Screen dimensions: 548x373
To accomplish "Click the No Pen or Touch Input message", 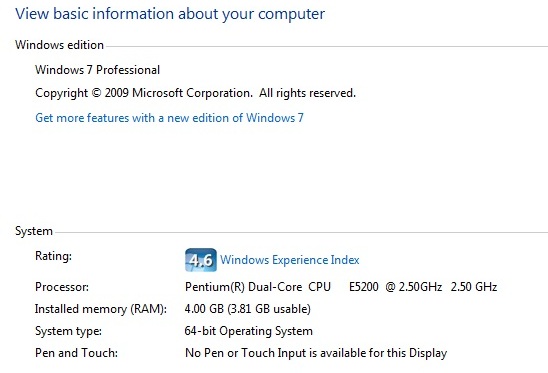I will tap(316, 353).
